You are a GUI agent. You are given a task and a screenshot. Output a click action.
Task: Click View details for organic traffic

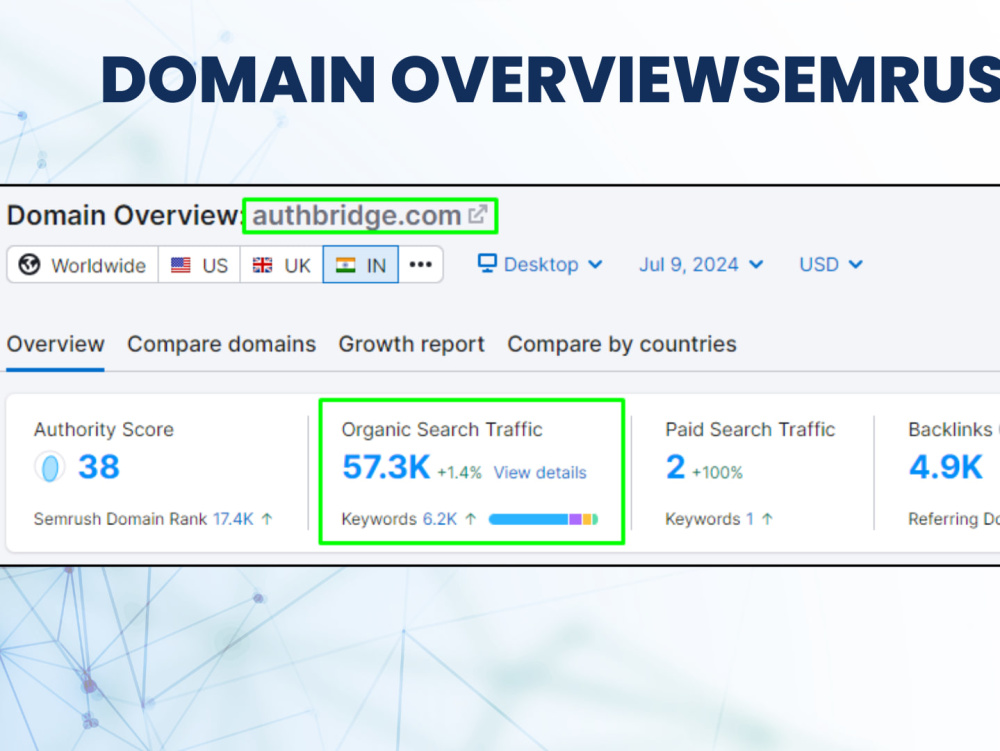coord(540,472)
